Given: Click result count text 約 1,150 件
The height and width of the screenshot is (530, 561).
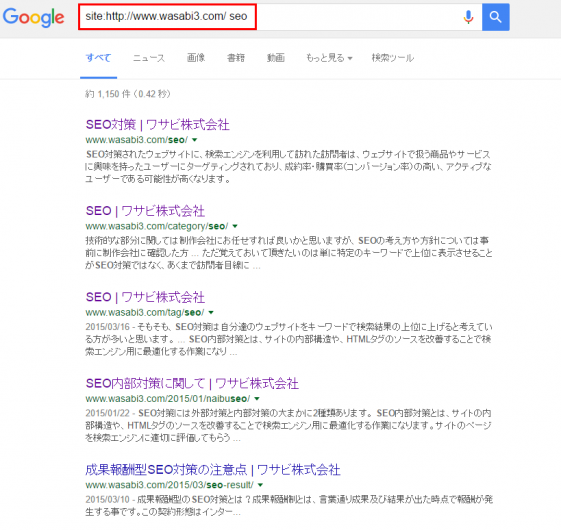Looking at the screenshot, I should [108, 94].
